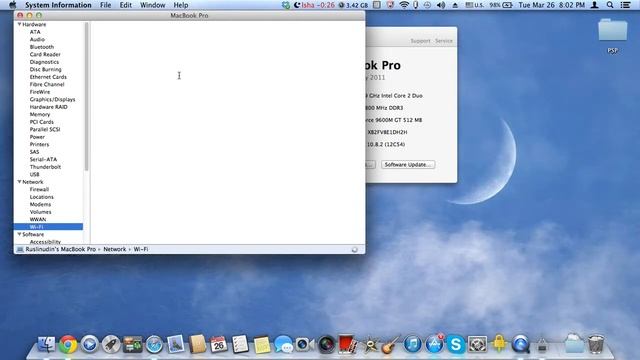Open the System Information menu
Screen dimensions: 640x360
(x=58, y=5)
